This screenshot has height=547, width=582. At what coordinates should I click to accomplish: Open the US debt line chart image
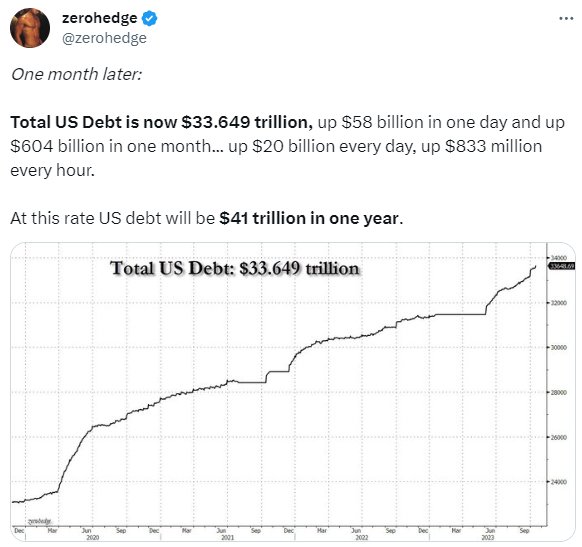(293, 392)
